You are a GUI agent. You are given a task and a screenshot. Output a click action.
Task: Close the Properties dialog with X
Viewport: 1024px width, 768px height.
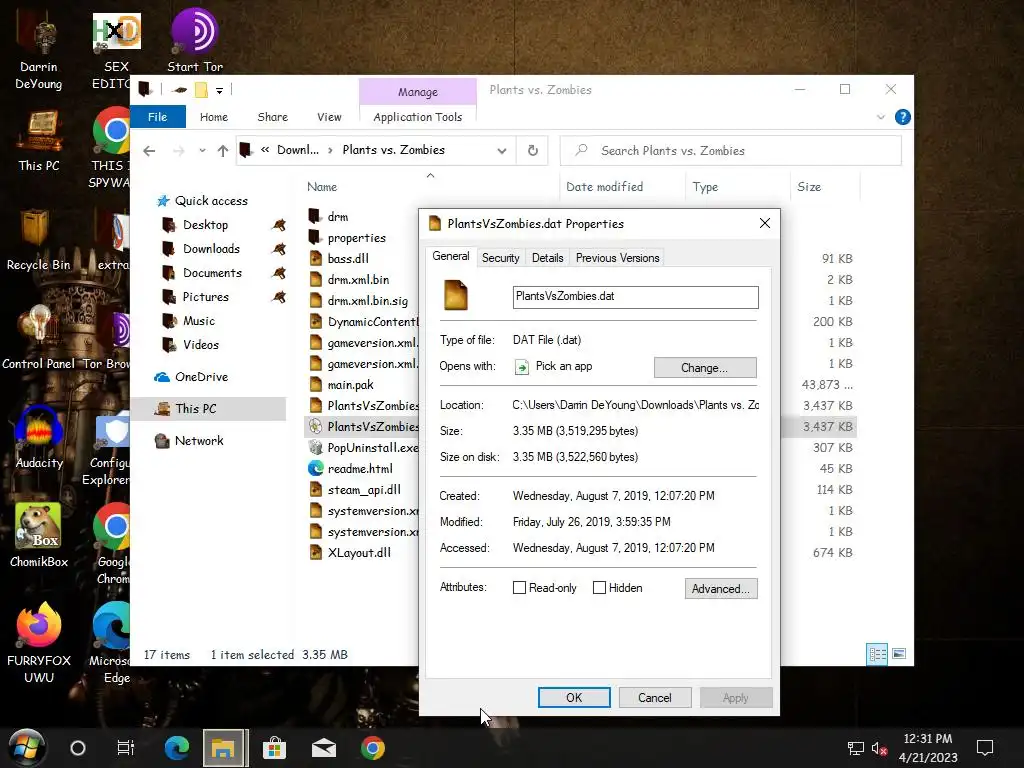[x=764, y=223]
